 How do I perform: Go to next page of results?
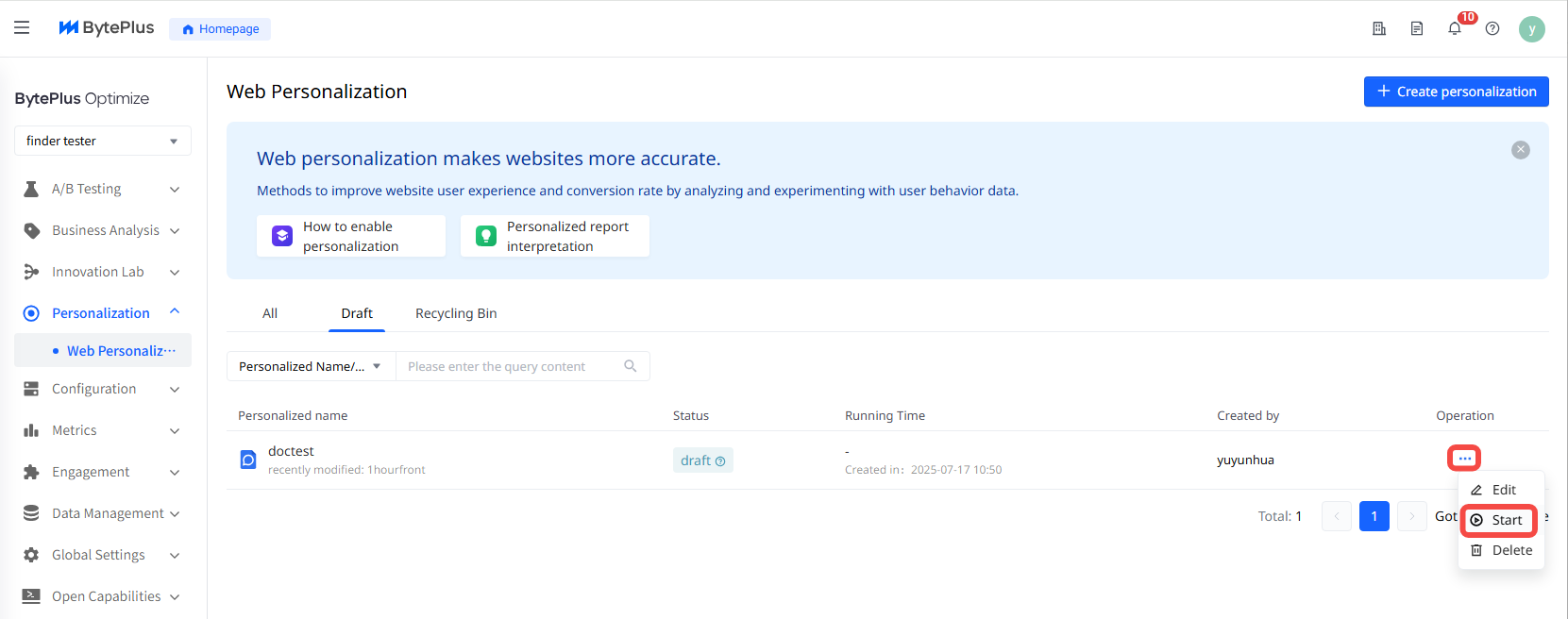coord(1412,516)
